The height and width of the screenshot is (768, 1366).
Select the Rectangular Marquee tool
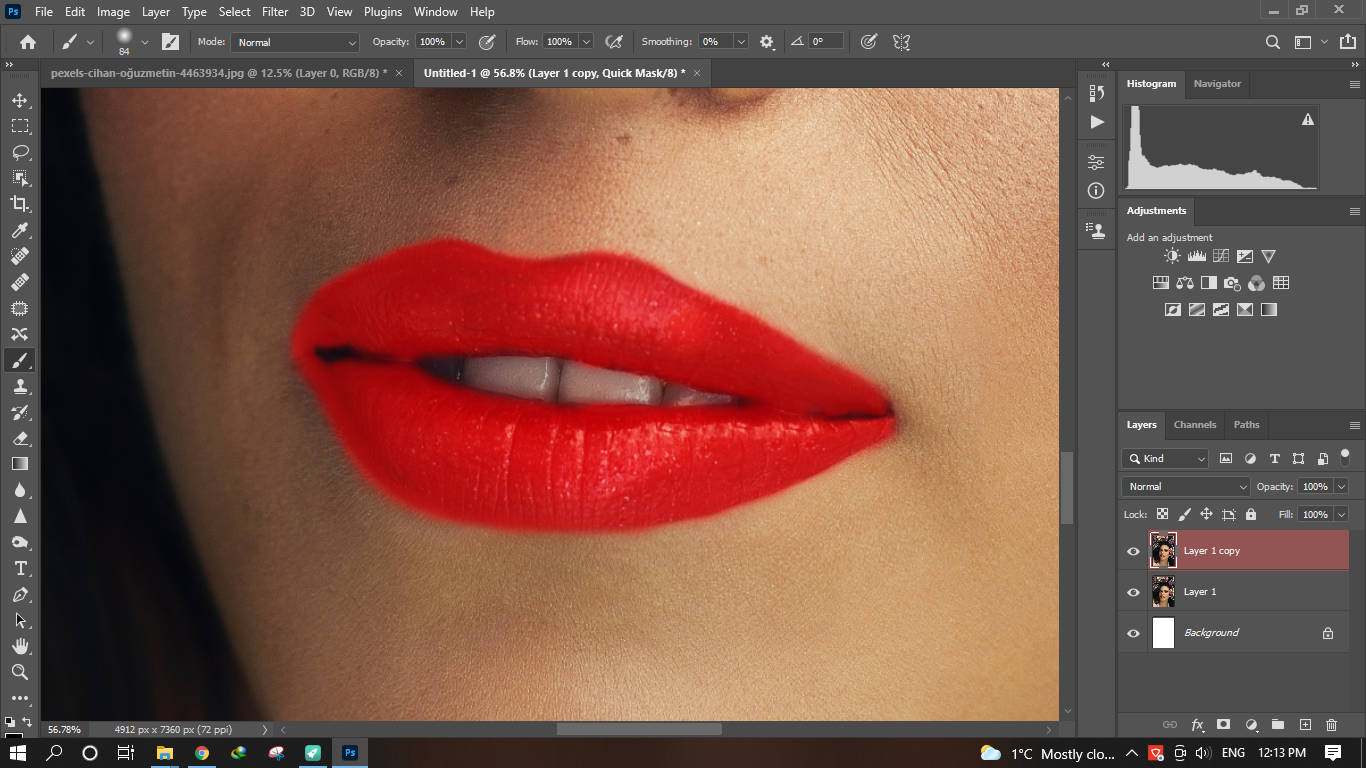click(20, 127)
